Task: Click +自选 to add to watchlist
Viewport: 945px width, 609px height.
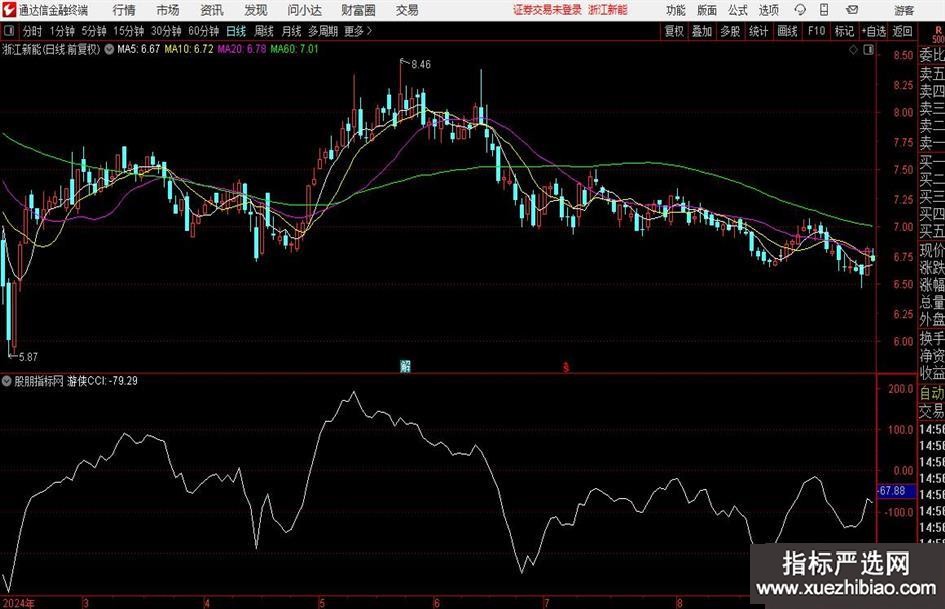Action: point(874,31)
